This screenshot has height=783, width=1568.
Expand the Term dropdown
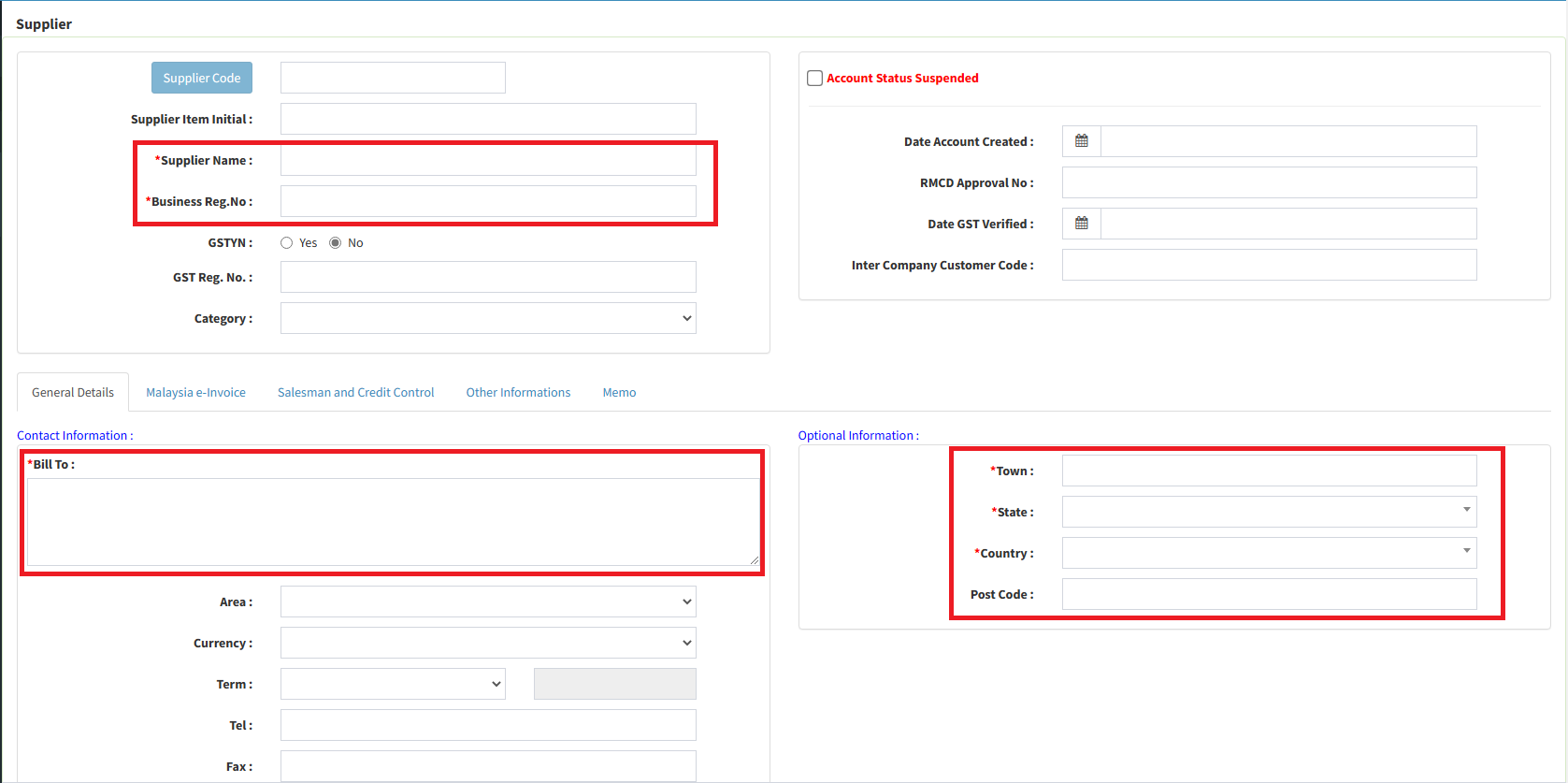coord(393,684)
